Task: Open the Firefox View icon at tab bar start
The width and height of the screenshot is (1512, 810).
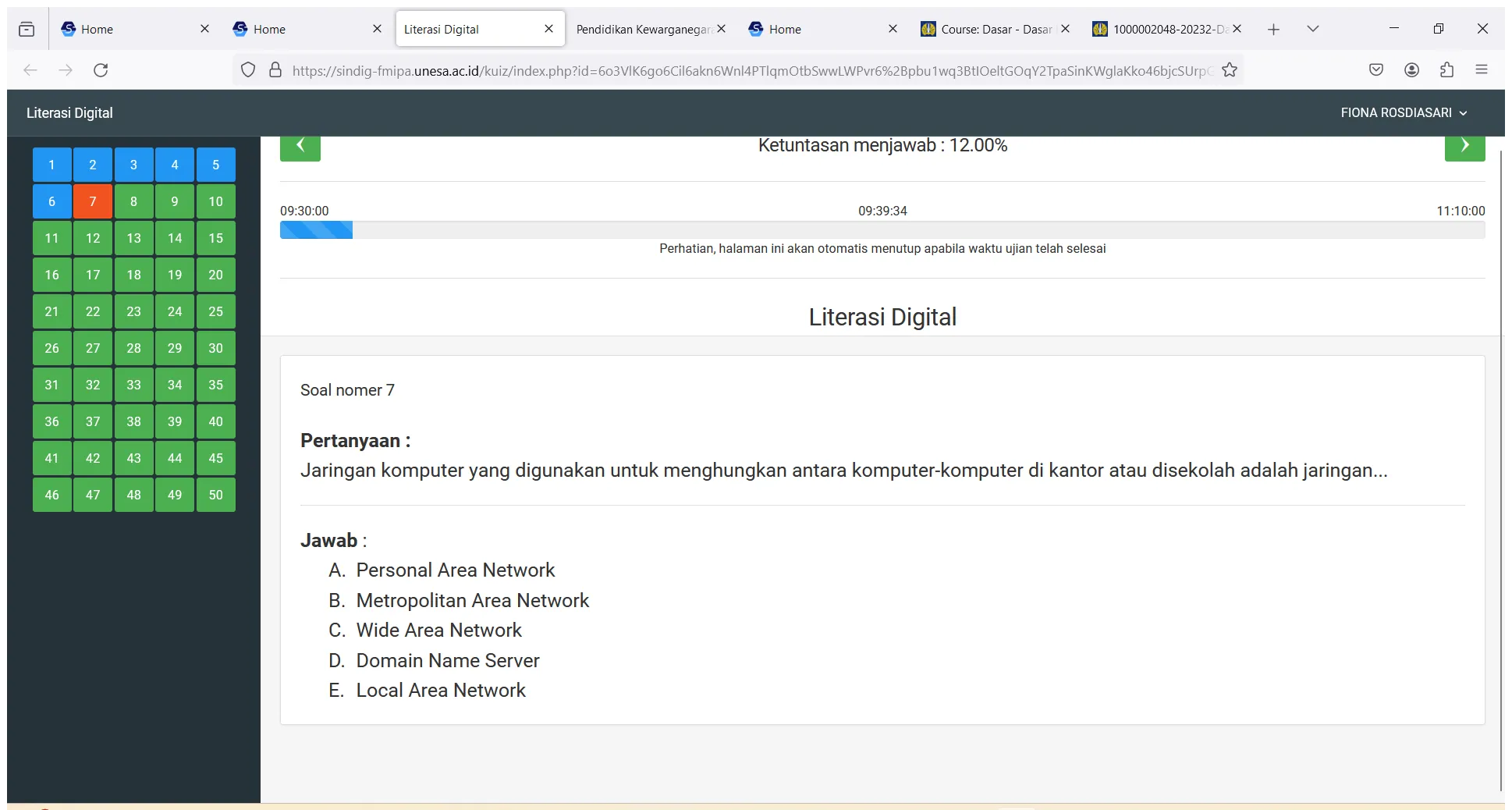Action: [x=27, y=29]
